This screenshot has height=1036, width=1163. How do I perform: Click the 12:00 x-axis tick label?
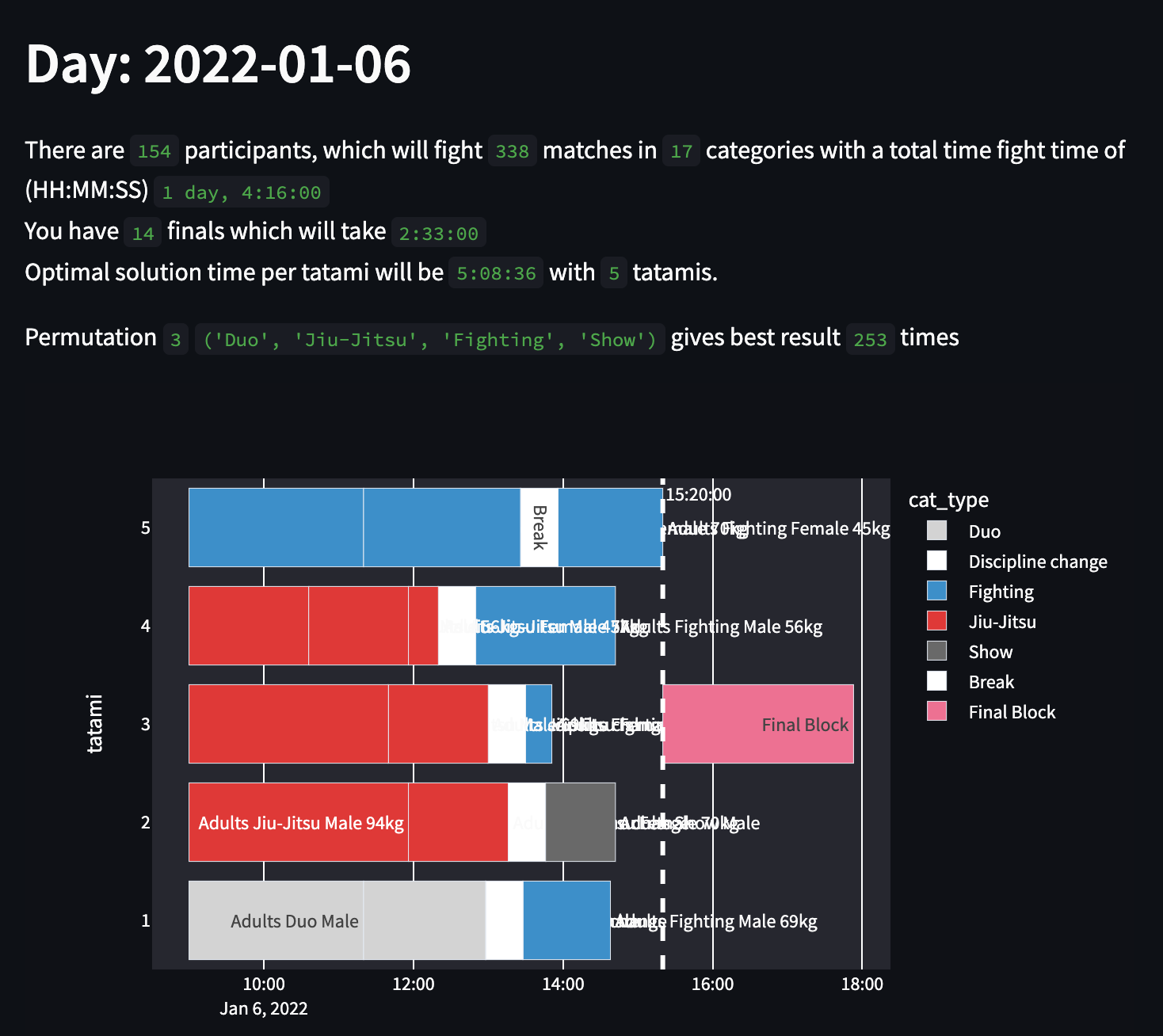(414, 984)
